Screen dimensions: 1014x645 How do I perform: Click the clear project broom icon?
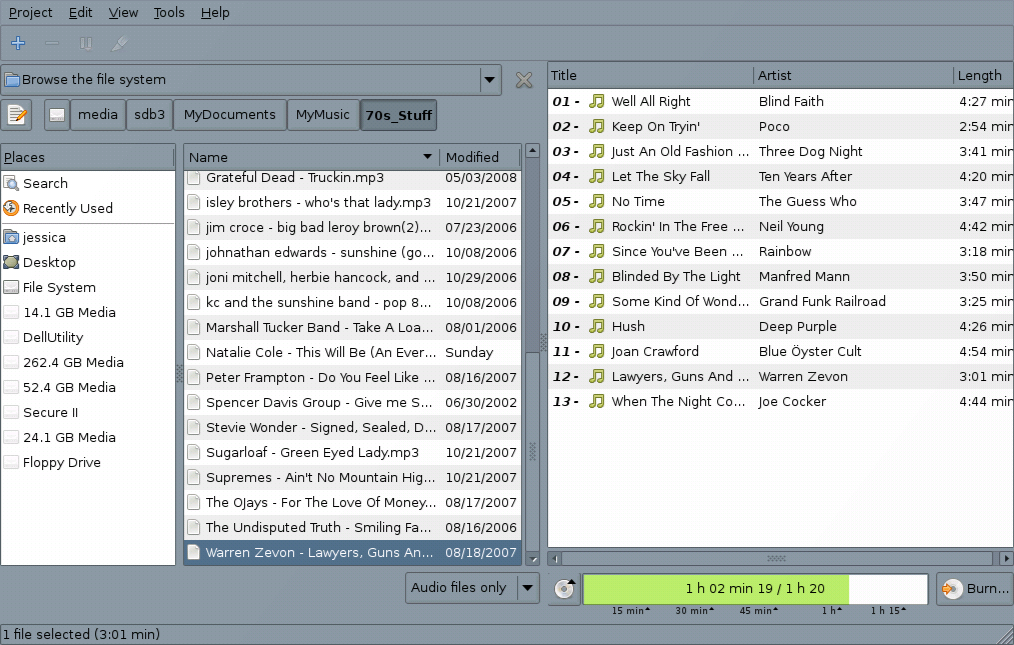pyautogui.click(x=120, y=43)
